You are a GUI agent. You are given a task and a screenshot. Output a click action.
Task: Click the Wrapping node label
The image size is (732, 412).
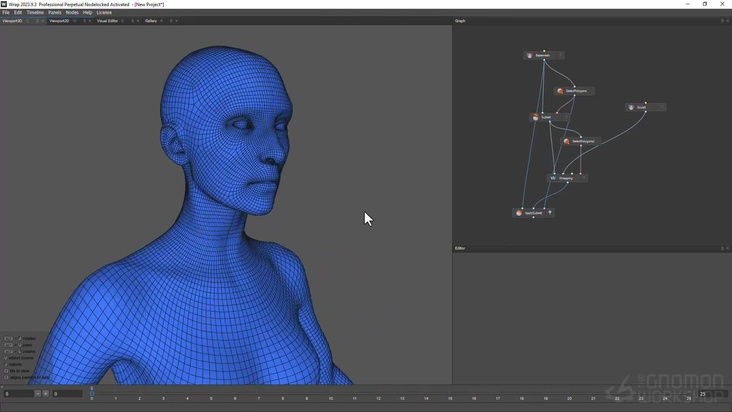coord(566,178)
